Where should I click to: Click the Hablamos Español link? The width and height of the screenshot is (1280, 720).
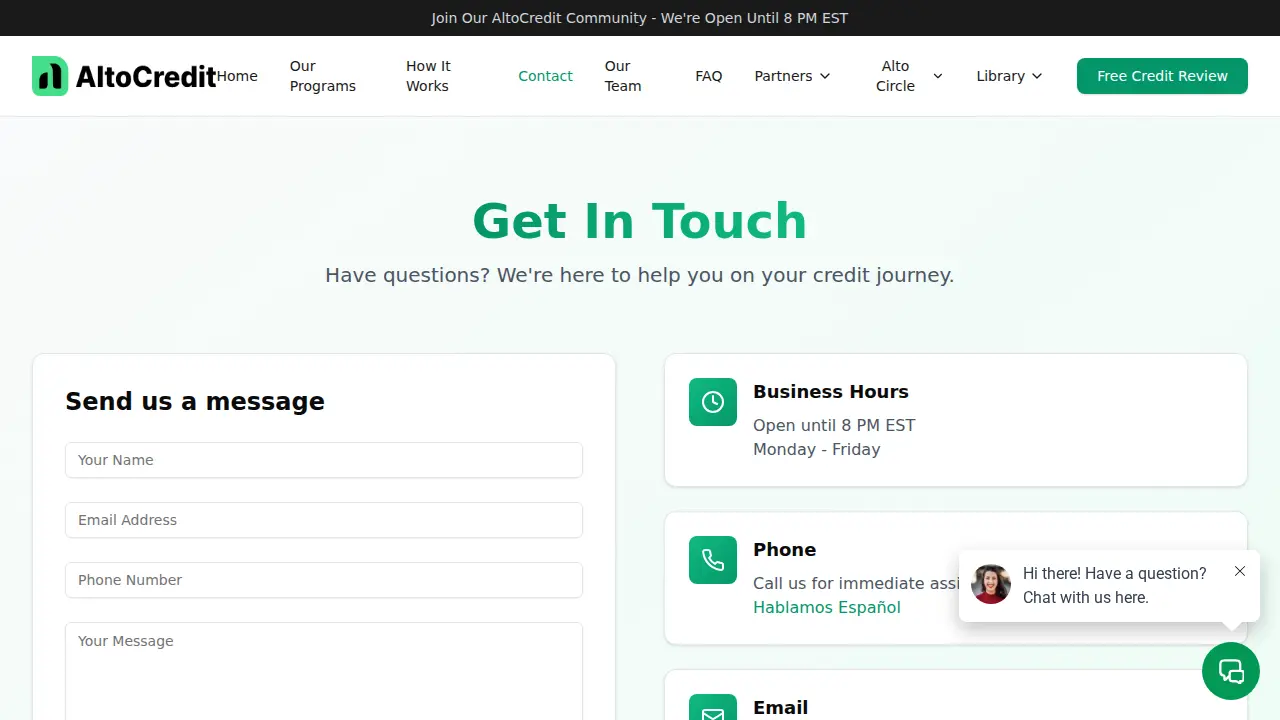pyautogui.click(x=827, y=607)
